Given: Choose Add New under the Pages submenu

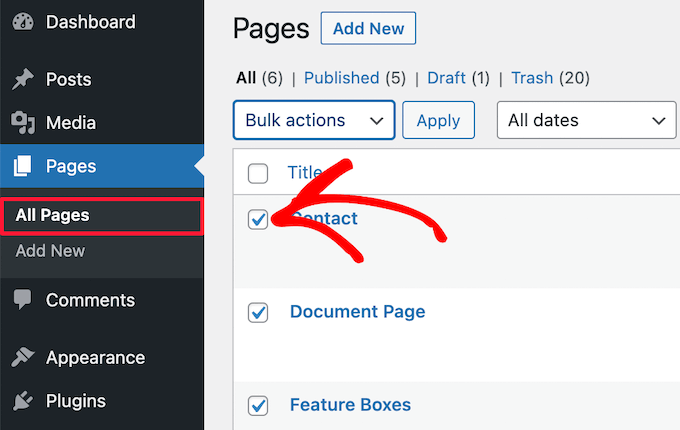Looking at the screenshot, I should 50,251.
